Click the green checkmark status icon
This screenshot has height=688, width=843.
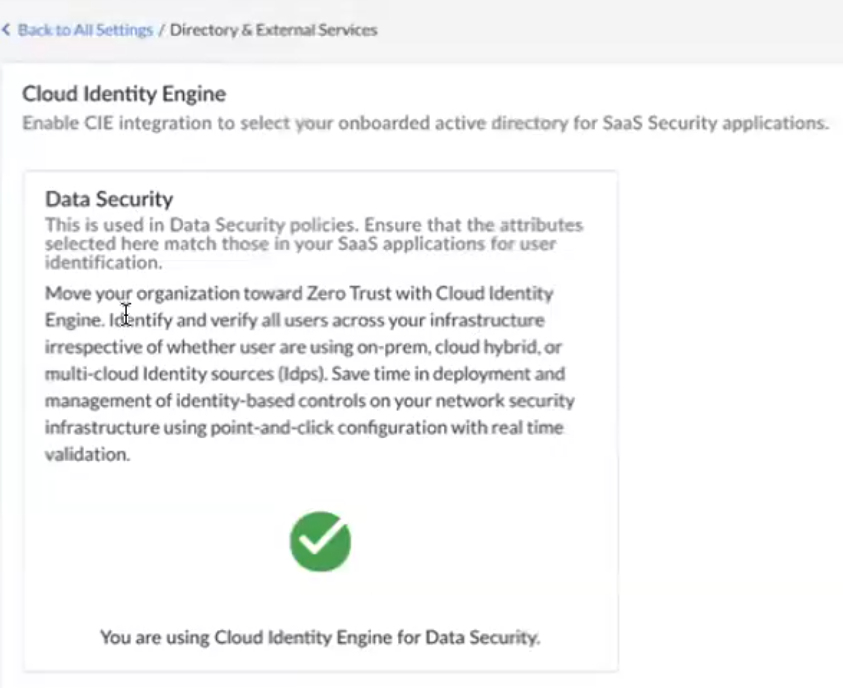(x=320, y=541)
